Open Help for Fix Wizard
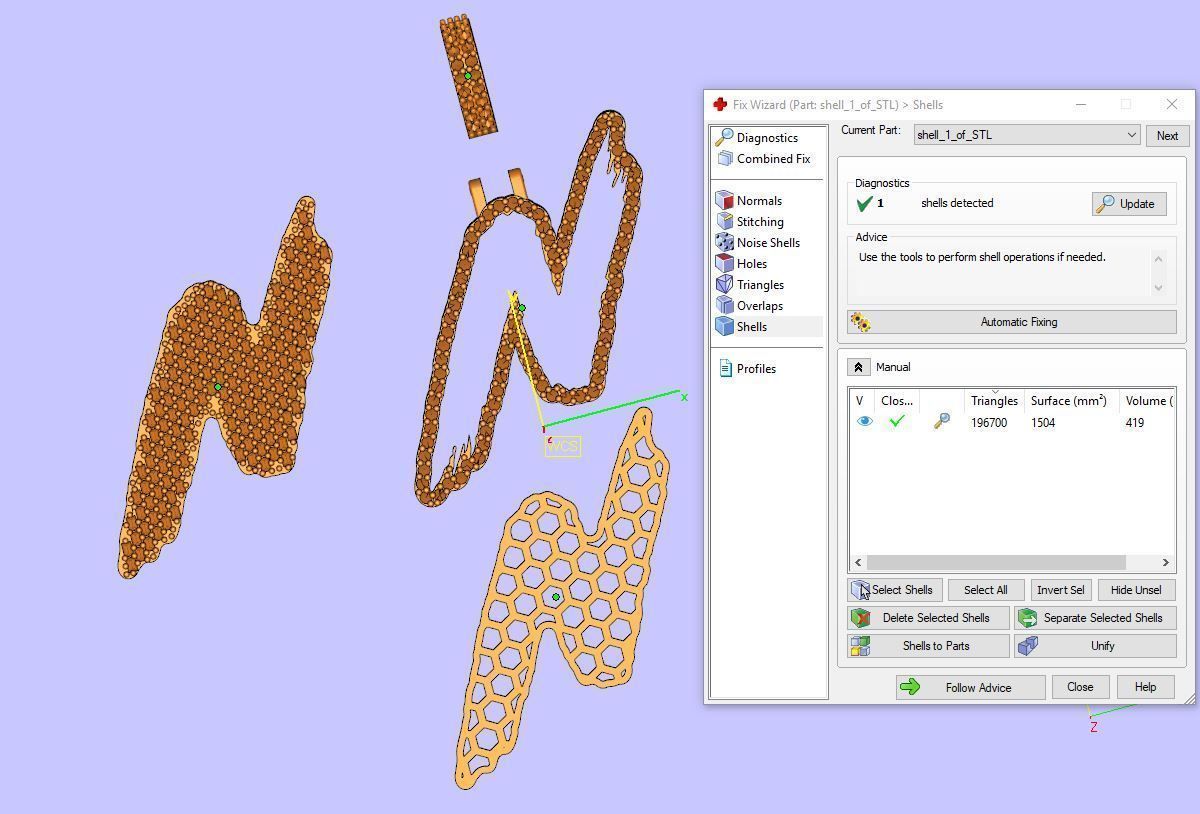This screenshot has height=814, width=1200. coord(1145,687)
